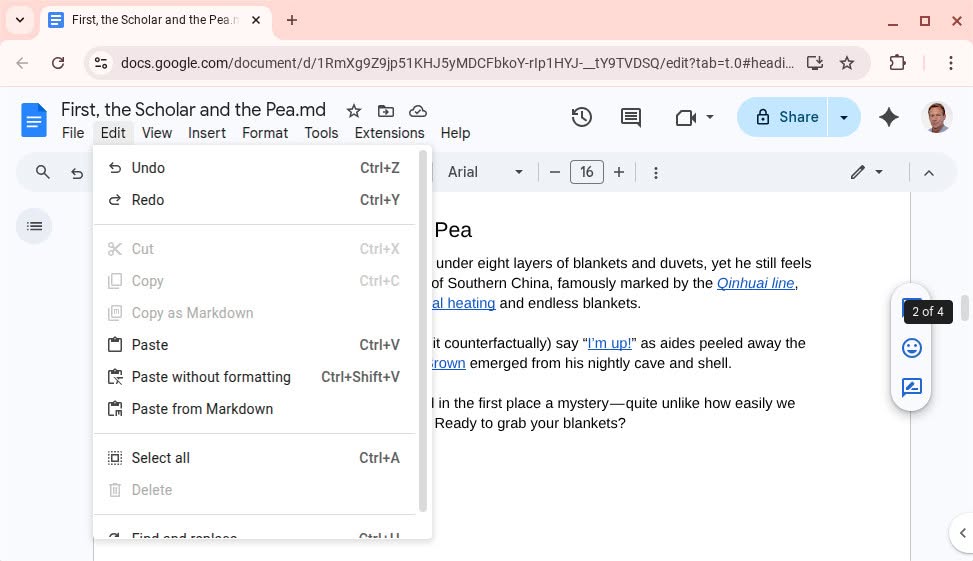
Task: Open the Extensions menu
Action: [389, 133]
